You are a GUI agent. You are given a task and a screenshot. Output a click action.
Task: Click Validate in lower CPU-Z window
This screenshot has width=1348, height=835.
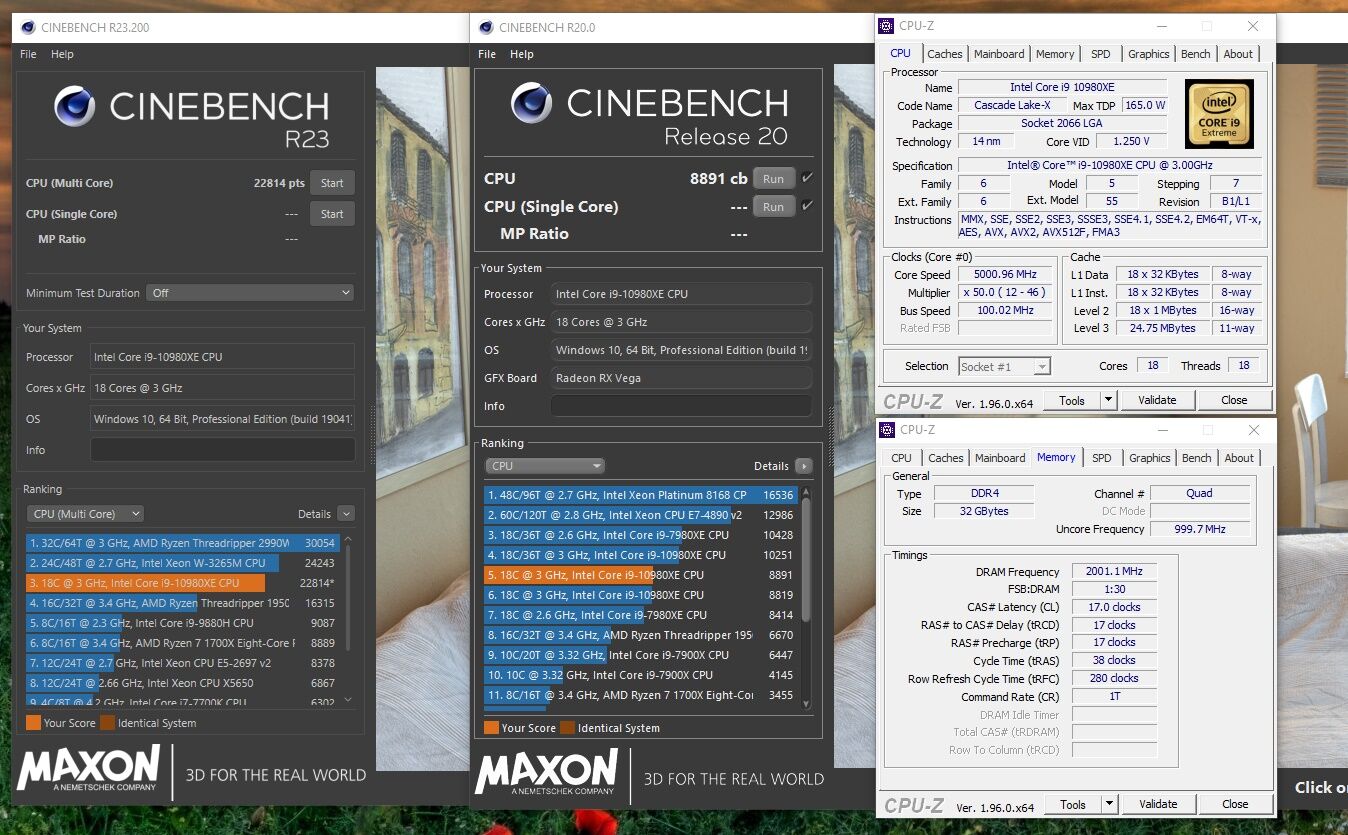click(x=1158, y=804)
